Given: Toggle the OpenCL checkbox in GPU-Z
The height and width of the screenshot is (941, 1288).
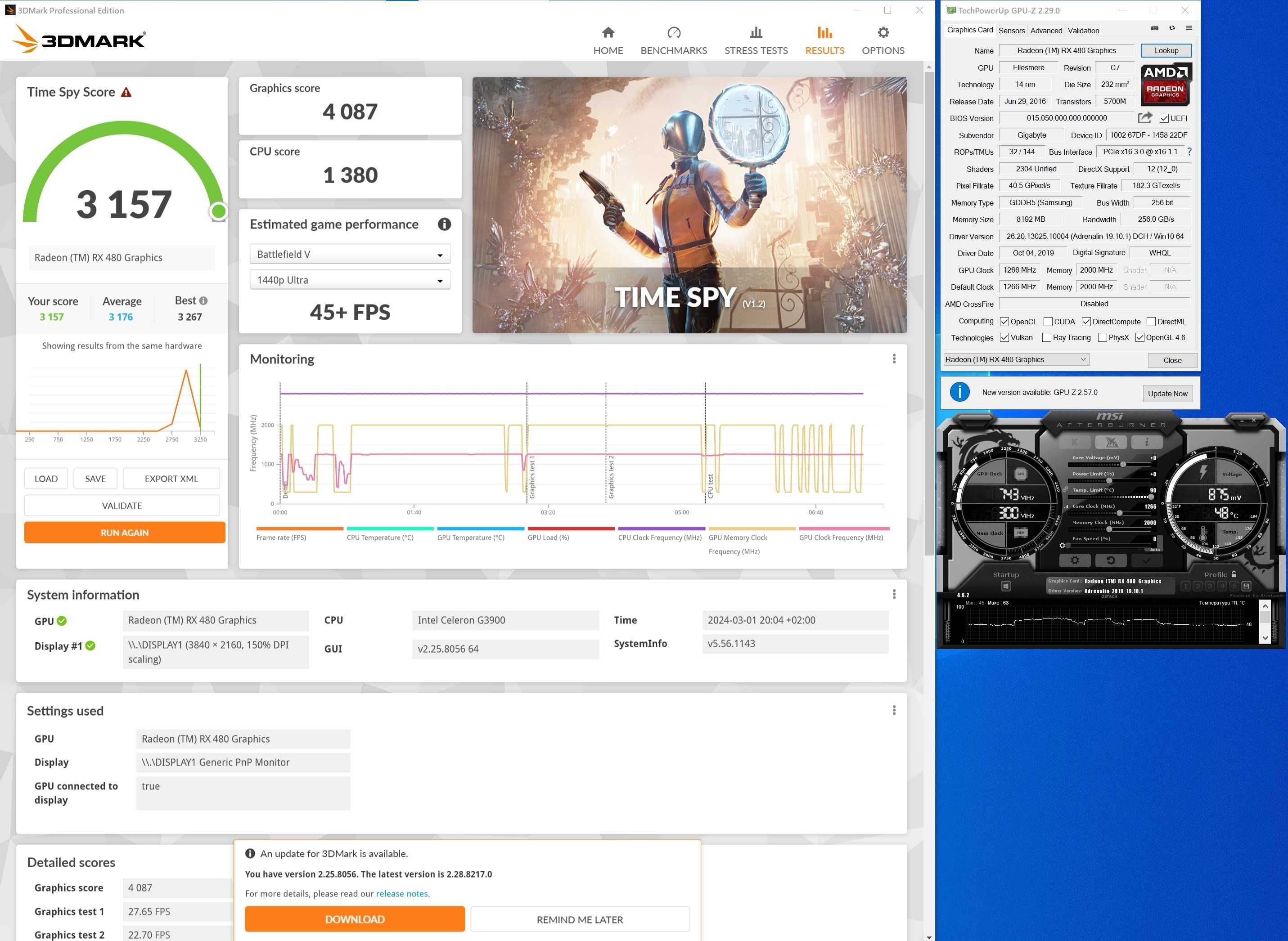Looking at the screenshot, I should 1005,322.
